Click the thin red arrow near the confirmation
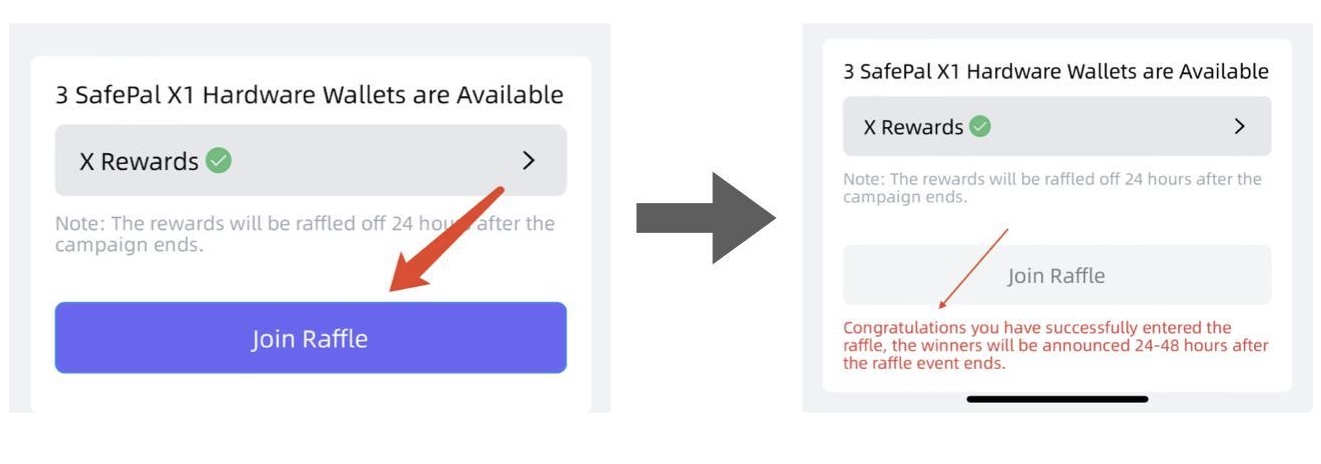The height and width of the screenshot is (464, 1321). pyautogui.click(x=973, y=268)
